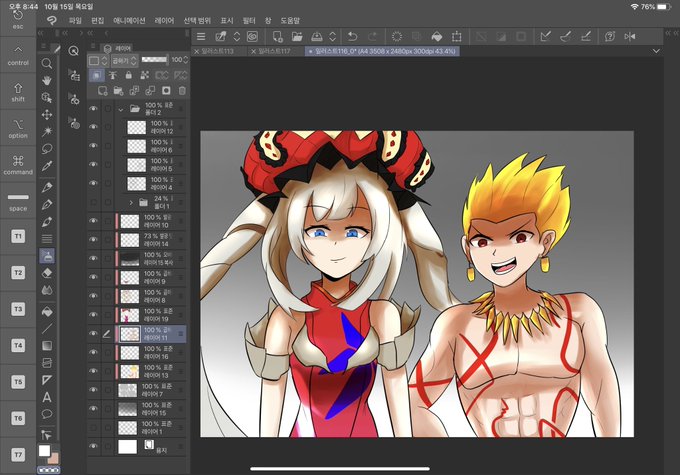Screen dimensions: 680x475
Task: Open the 필터 menu
Action: (x=249, y=20)
